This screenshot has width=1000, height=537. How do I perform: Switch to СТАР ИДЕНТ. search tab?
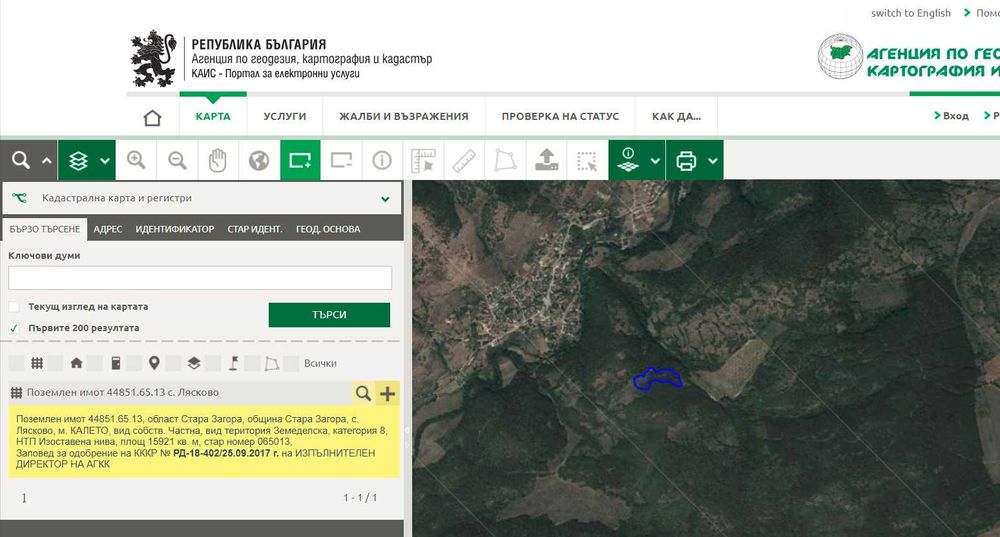(x=254, y=229)
